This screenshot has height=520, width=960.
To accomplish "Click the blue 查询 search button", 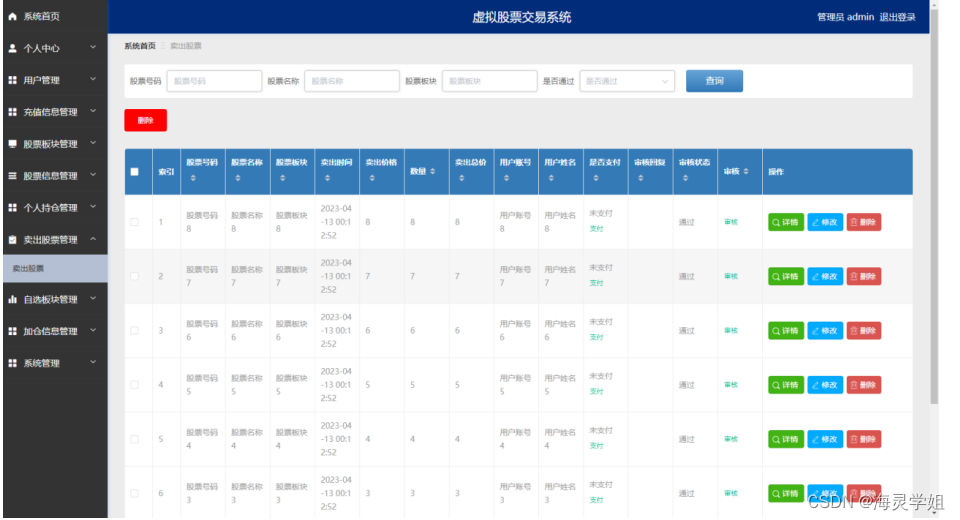I will coord(714,81).
